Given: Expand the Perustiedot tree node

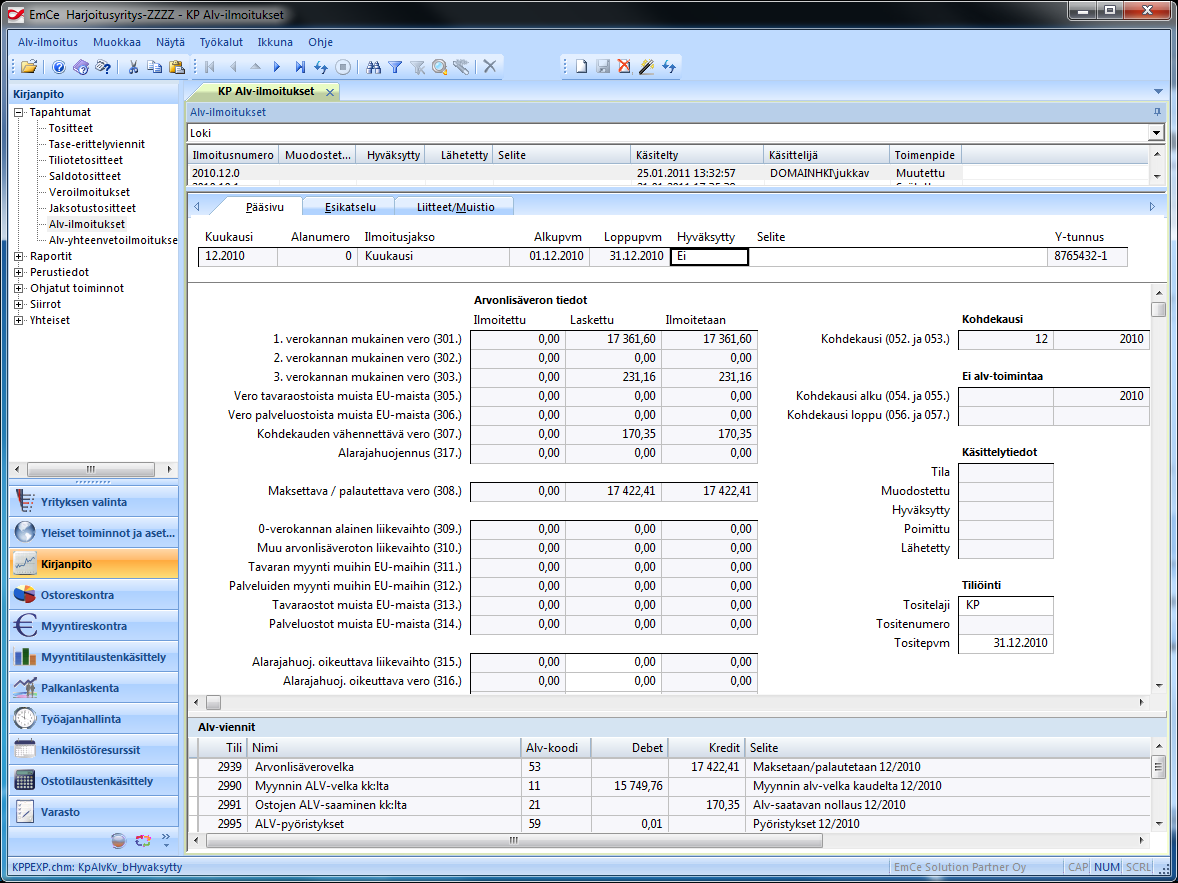Looking at the screenshot, I should coord(19,272).
